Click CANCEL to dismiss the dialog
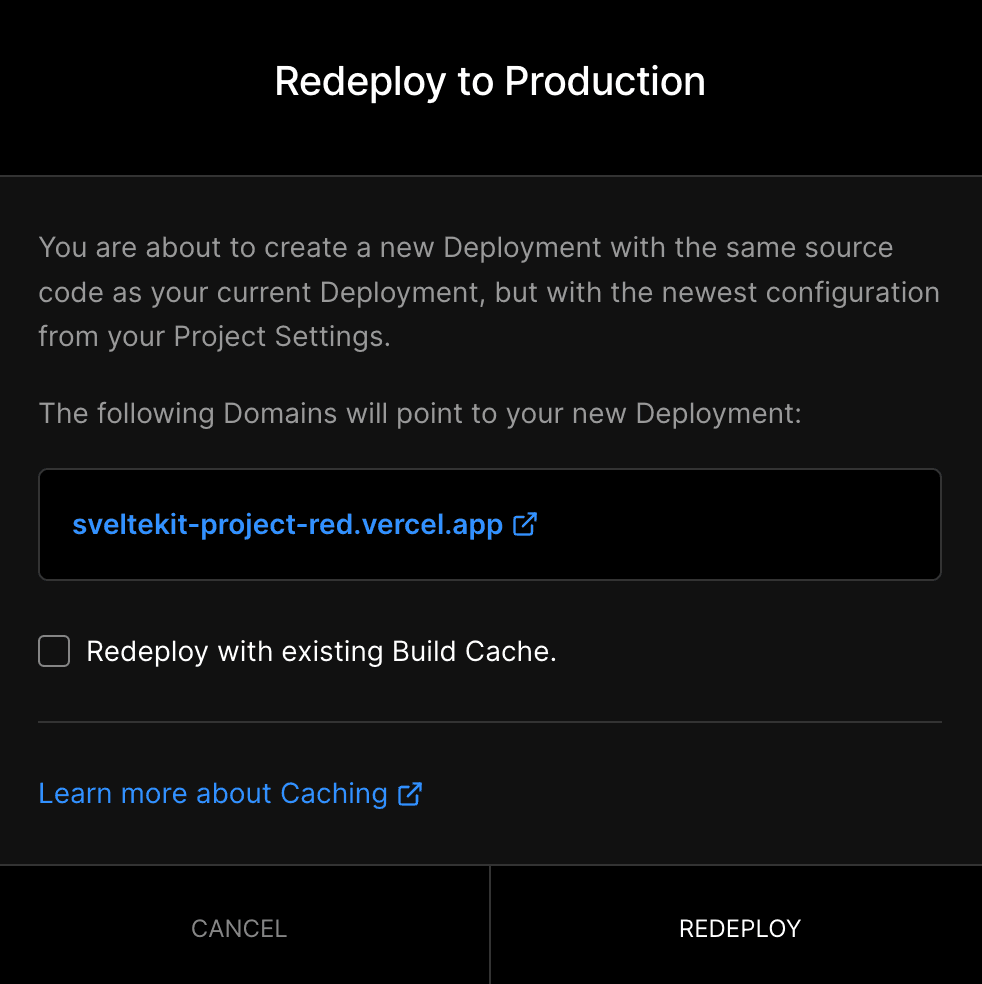The image size is (982, 984). 238,928
